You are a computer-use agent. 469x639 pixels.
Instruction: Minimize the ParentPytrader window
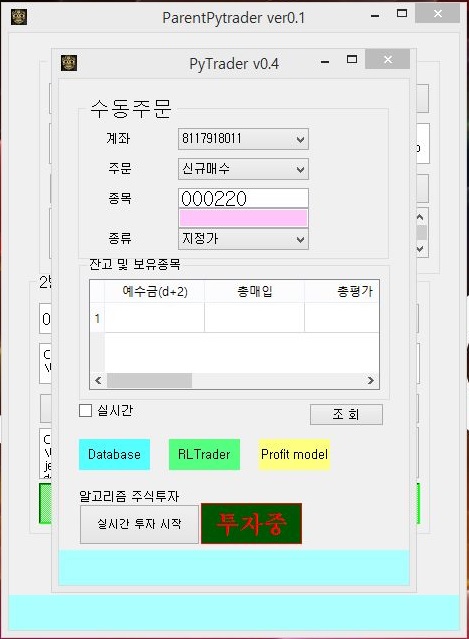coord(375,16)
